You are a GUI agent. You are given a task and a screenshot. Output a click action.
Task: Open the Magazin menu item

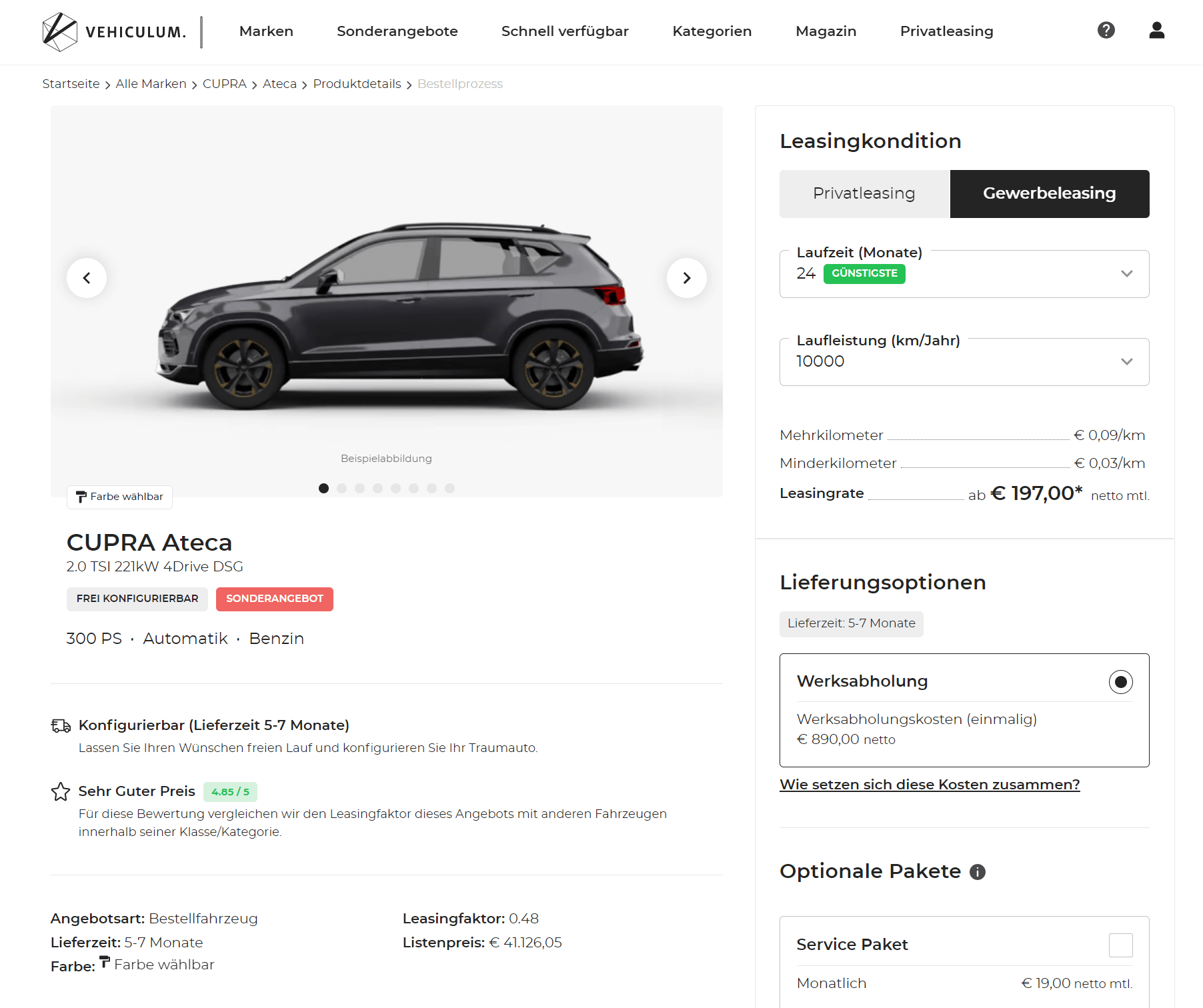click(x=826, y=31)
